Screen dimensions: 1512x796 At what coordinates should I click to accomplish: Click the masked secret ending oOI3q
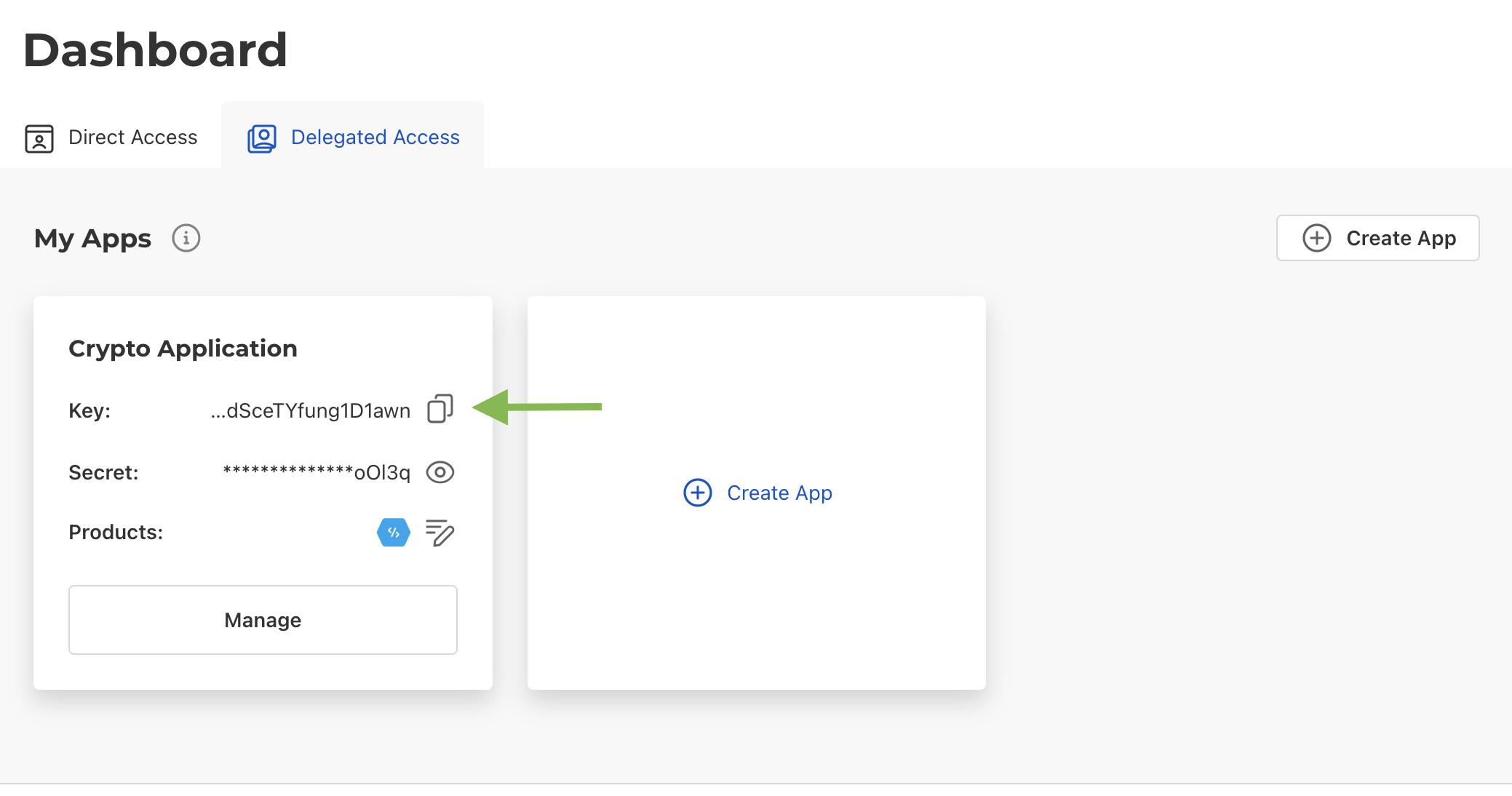pyautogui.click(x=317, y=472)
